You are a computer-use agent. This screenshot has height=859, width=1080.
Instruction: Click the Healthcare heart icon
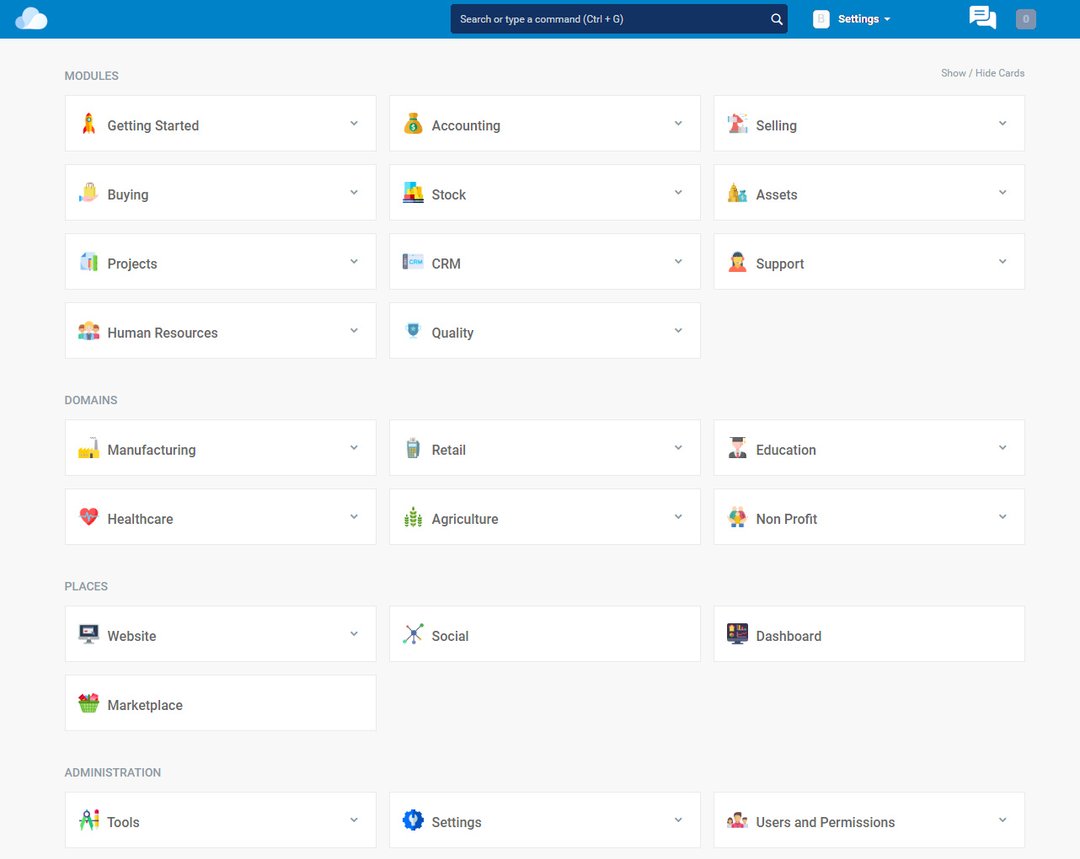pos(89,517)
